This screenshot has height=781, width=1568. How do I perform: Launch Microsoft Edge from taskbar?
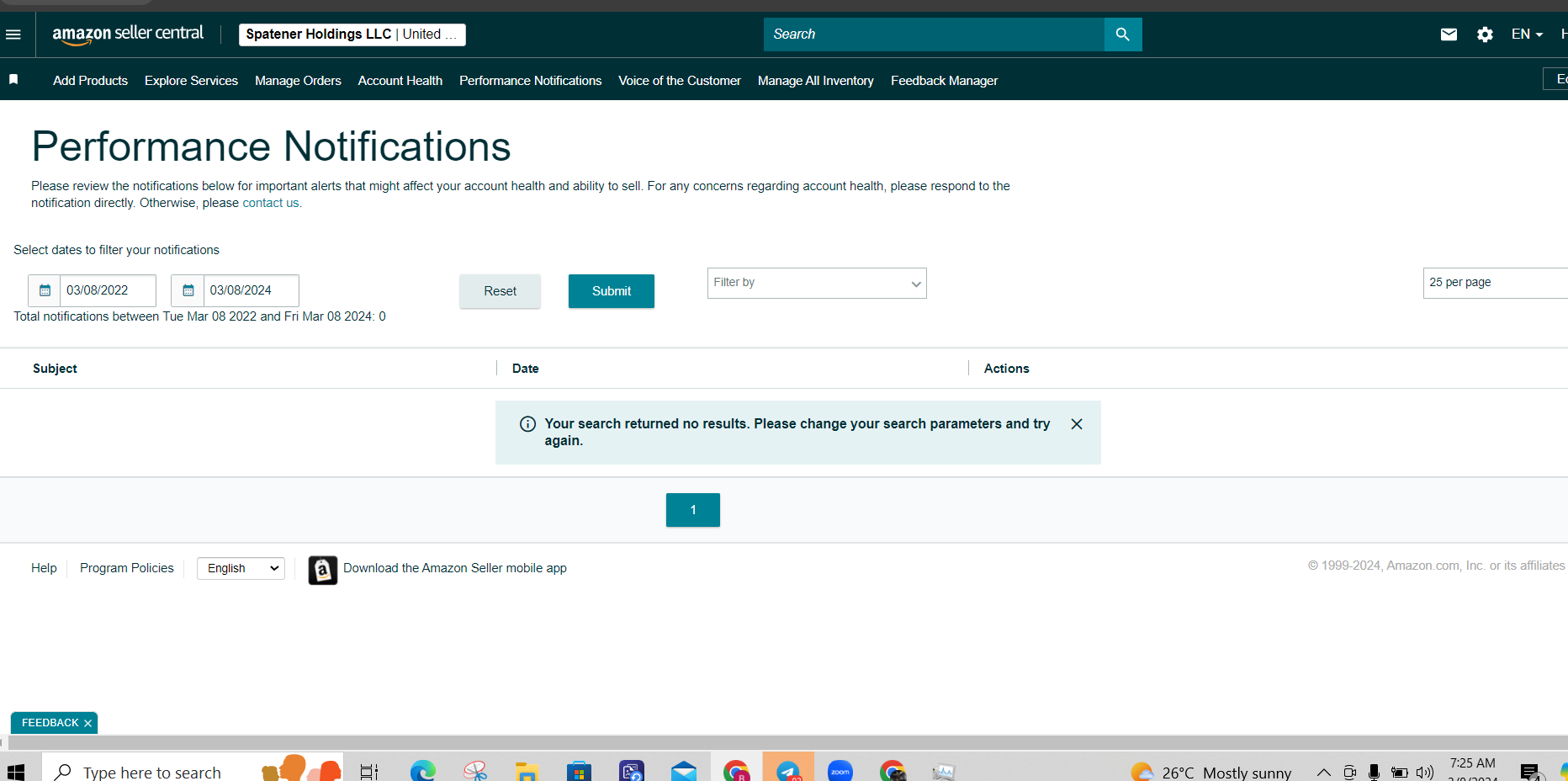tap(423, 771)
